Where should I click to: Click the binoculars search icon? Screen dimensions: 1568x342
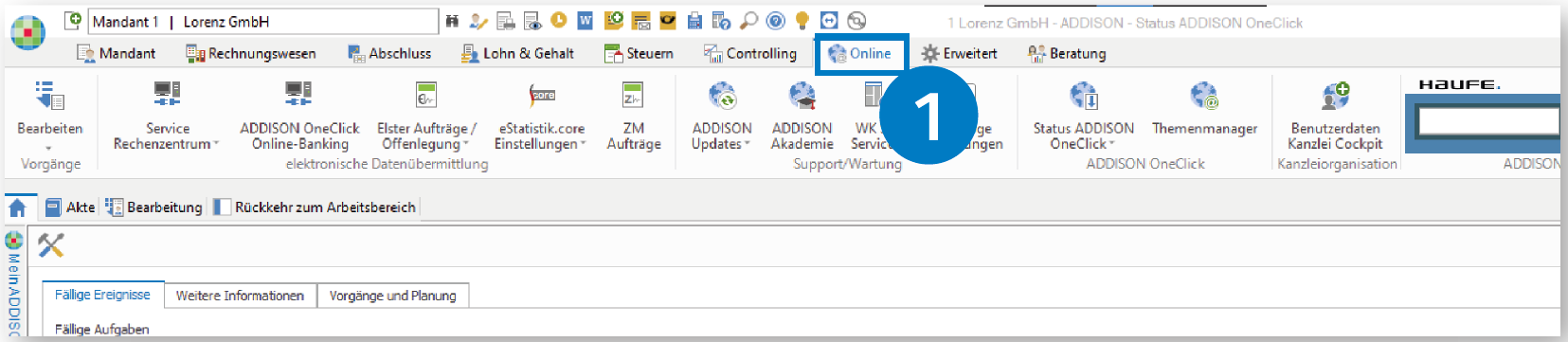452,21
